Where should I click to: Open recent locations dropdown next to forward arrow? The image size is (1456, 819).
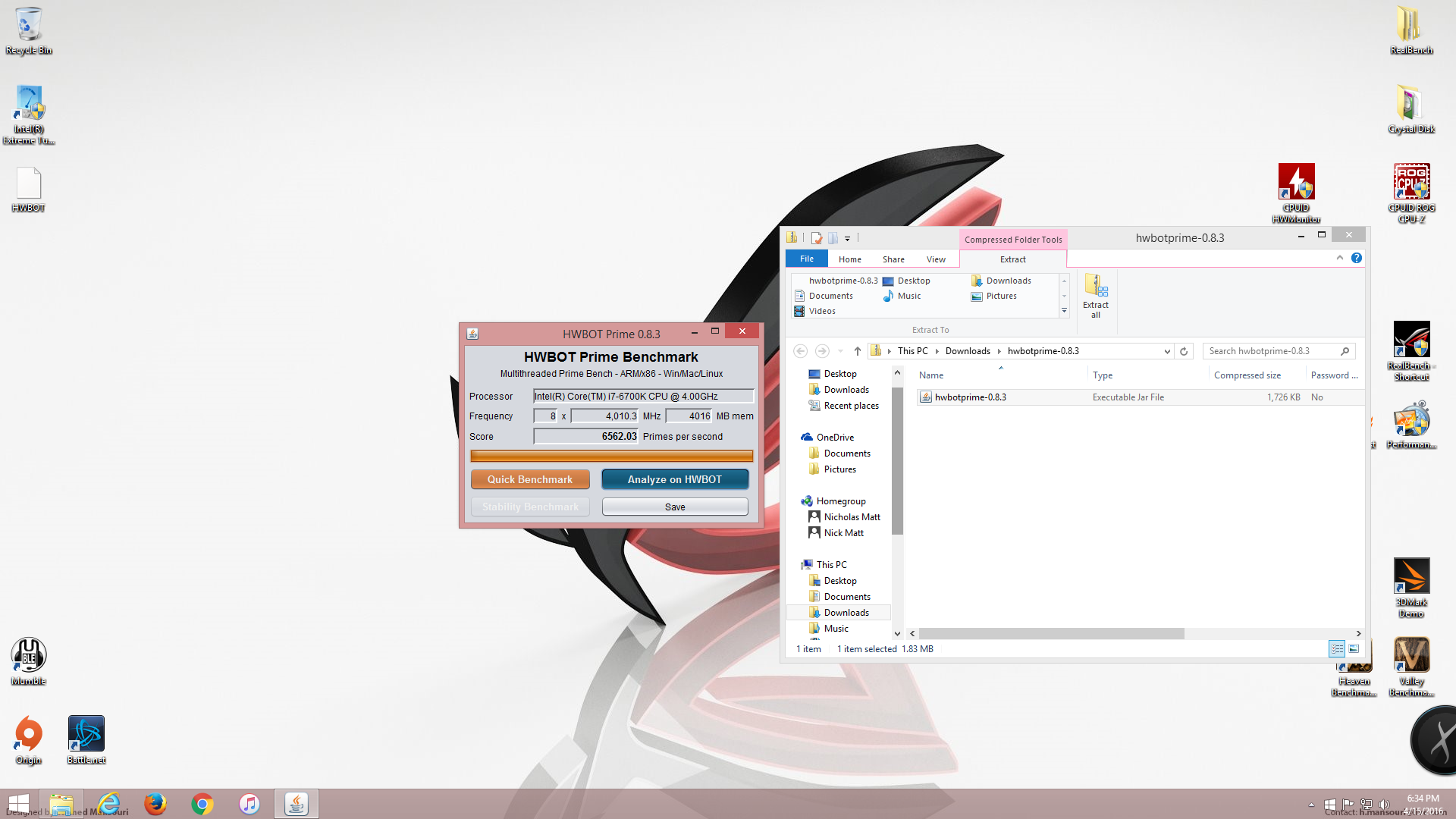click(840, 351)
